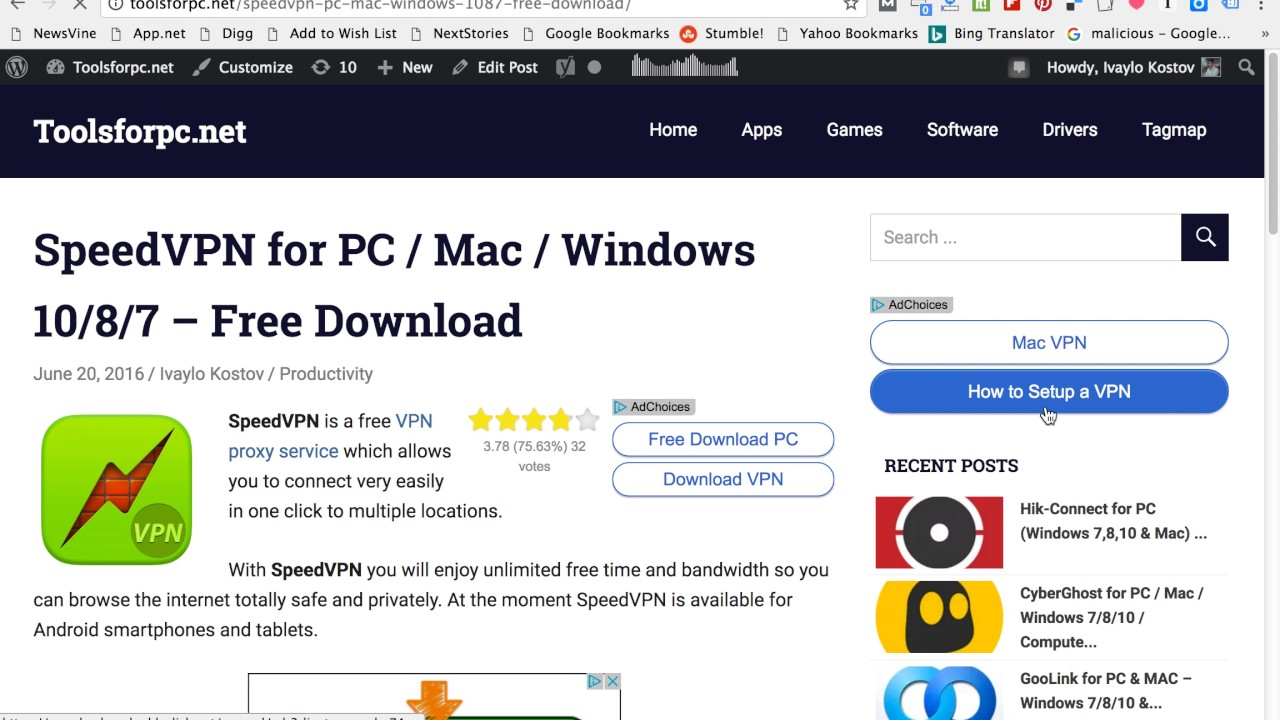Screen dimensions: 1280x720
Task: Go to Drivers in site navigation
Action: (x=1070, y=130)
